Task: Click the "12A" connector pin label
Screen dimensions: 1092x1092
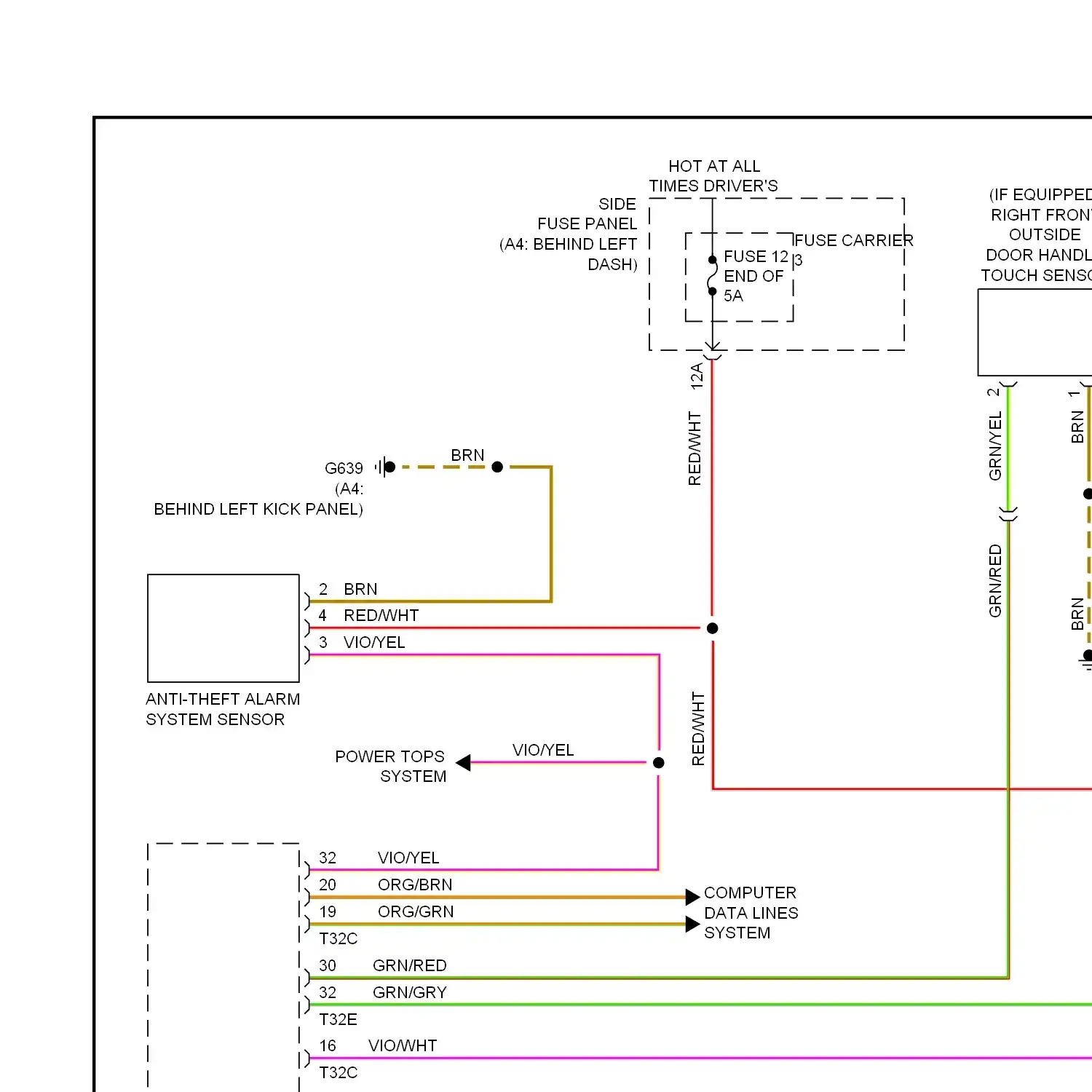Action: [x=697, y=376]
